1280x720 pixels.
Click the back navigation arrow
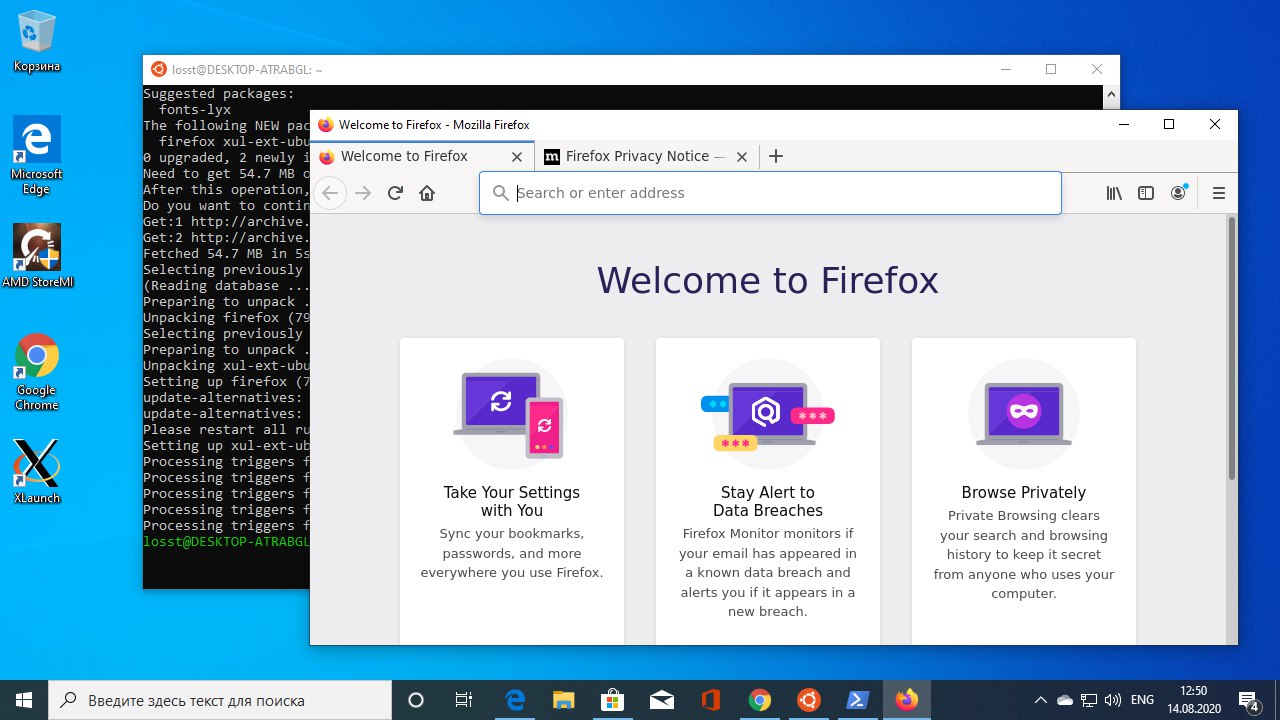coord(330,193)
